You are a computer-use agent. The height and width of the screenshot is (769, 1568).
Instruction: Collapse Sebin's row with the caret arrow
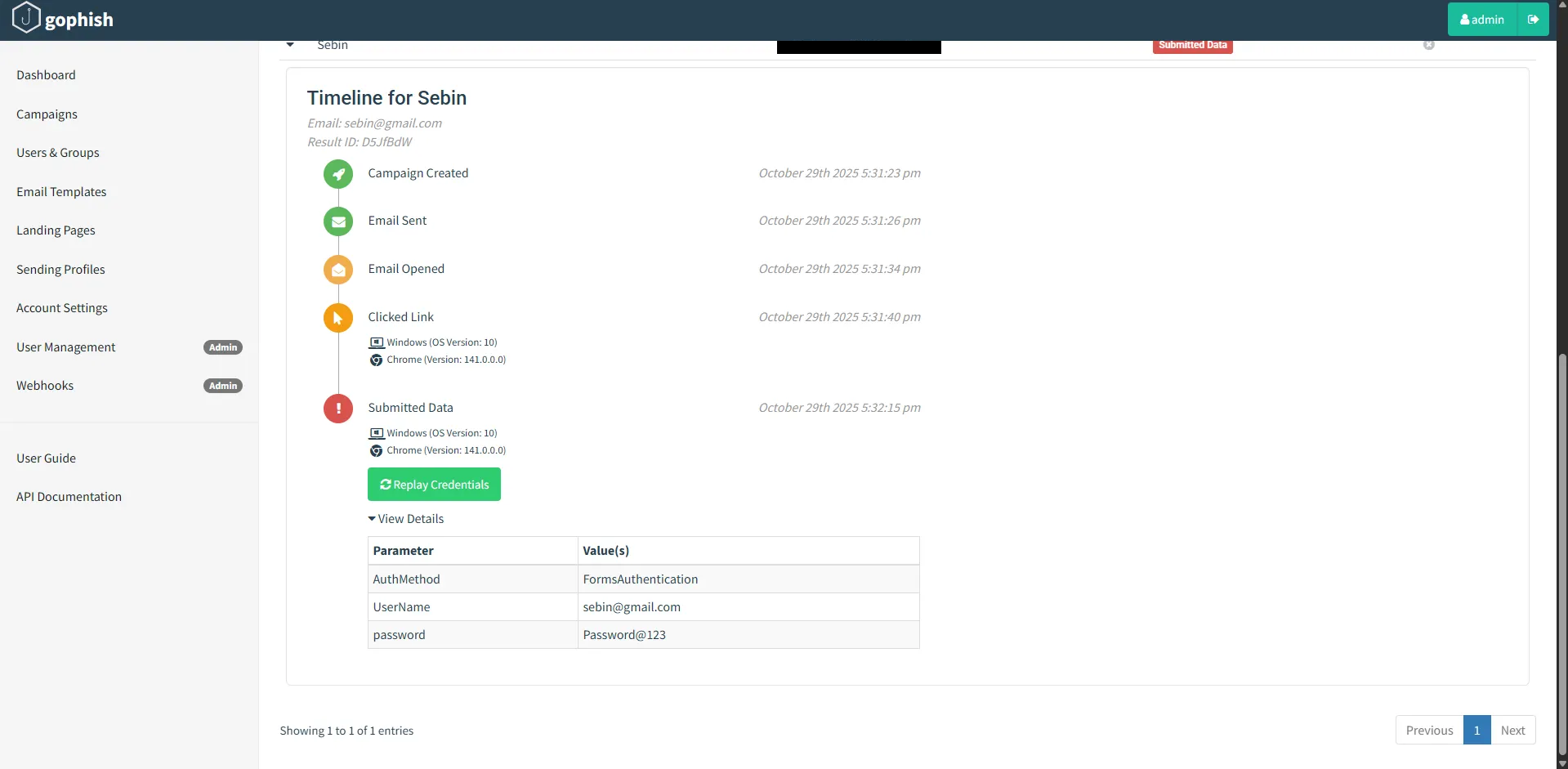290,45
